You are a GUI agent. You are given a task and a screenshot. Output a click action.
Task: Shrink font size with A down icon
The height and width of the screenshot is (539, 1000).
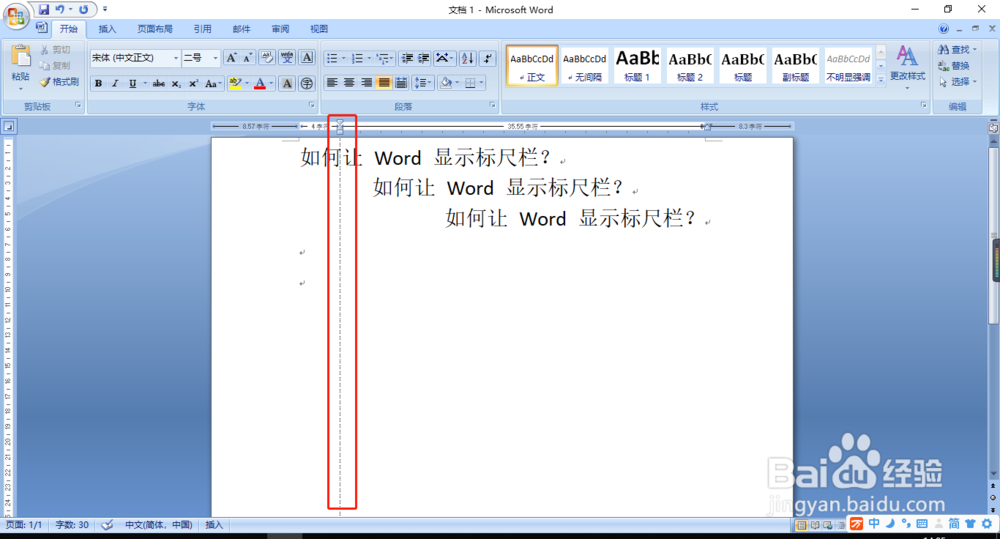[x=247, y=58]
